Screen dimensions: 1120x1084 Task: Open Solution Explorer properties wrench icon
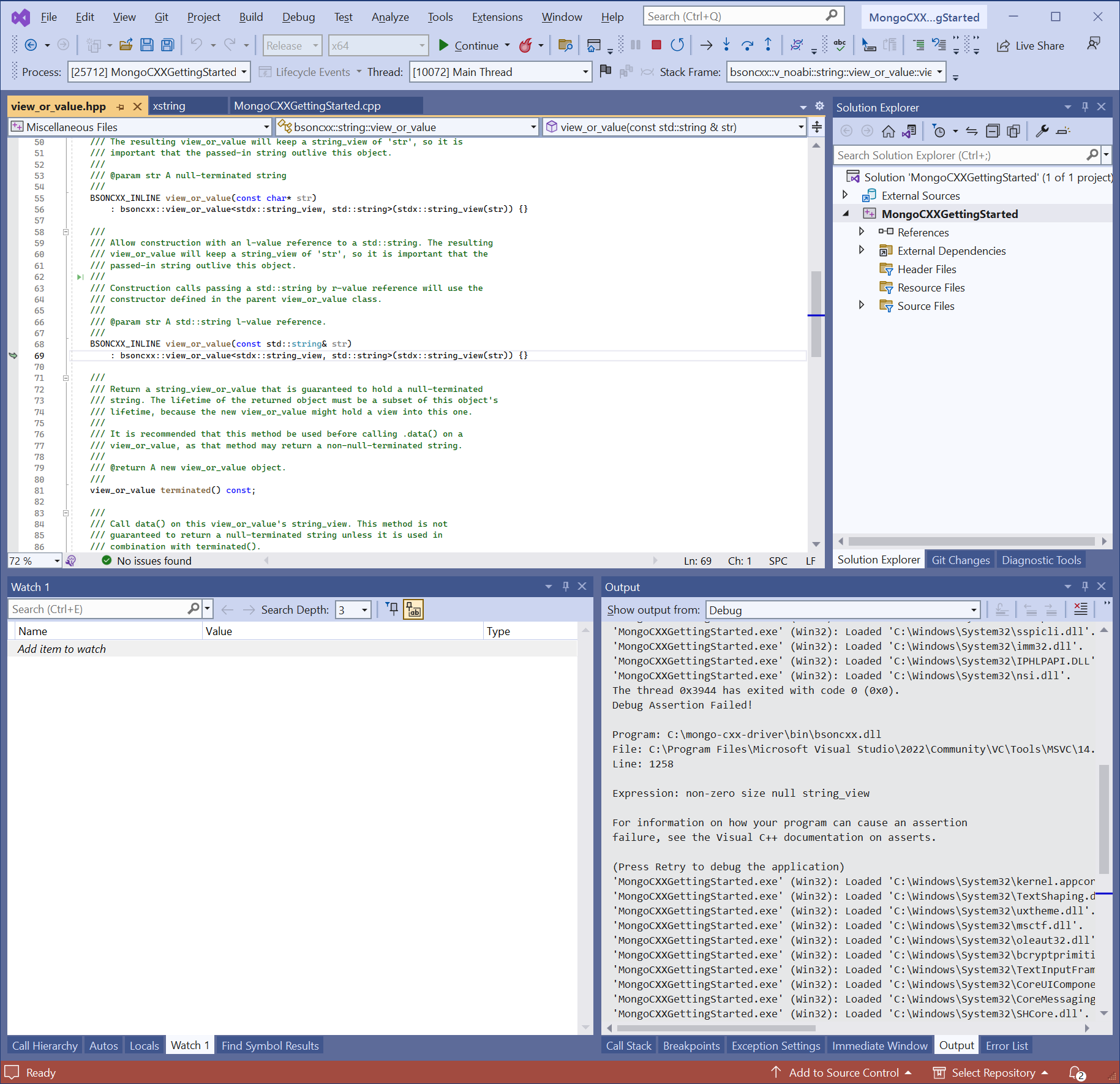[x=1042, y=131]
